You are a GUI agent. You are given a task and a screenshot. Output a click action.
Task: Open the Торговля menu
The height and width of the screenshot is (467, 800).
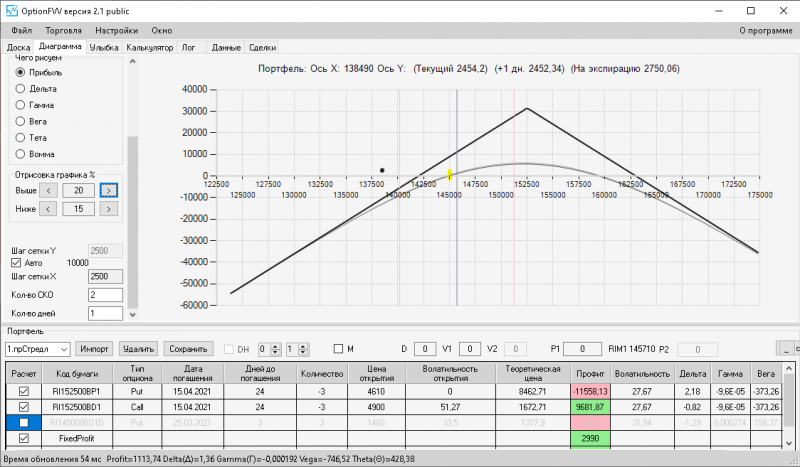pos(63,31)
